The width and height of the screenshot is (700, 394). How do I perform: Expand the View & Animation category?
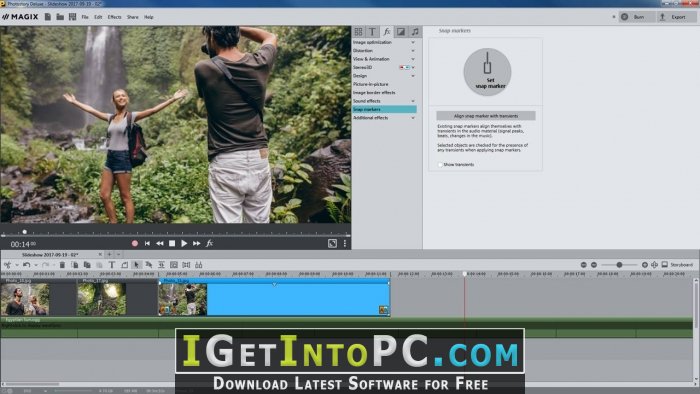tap(384, 59)
